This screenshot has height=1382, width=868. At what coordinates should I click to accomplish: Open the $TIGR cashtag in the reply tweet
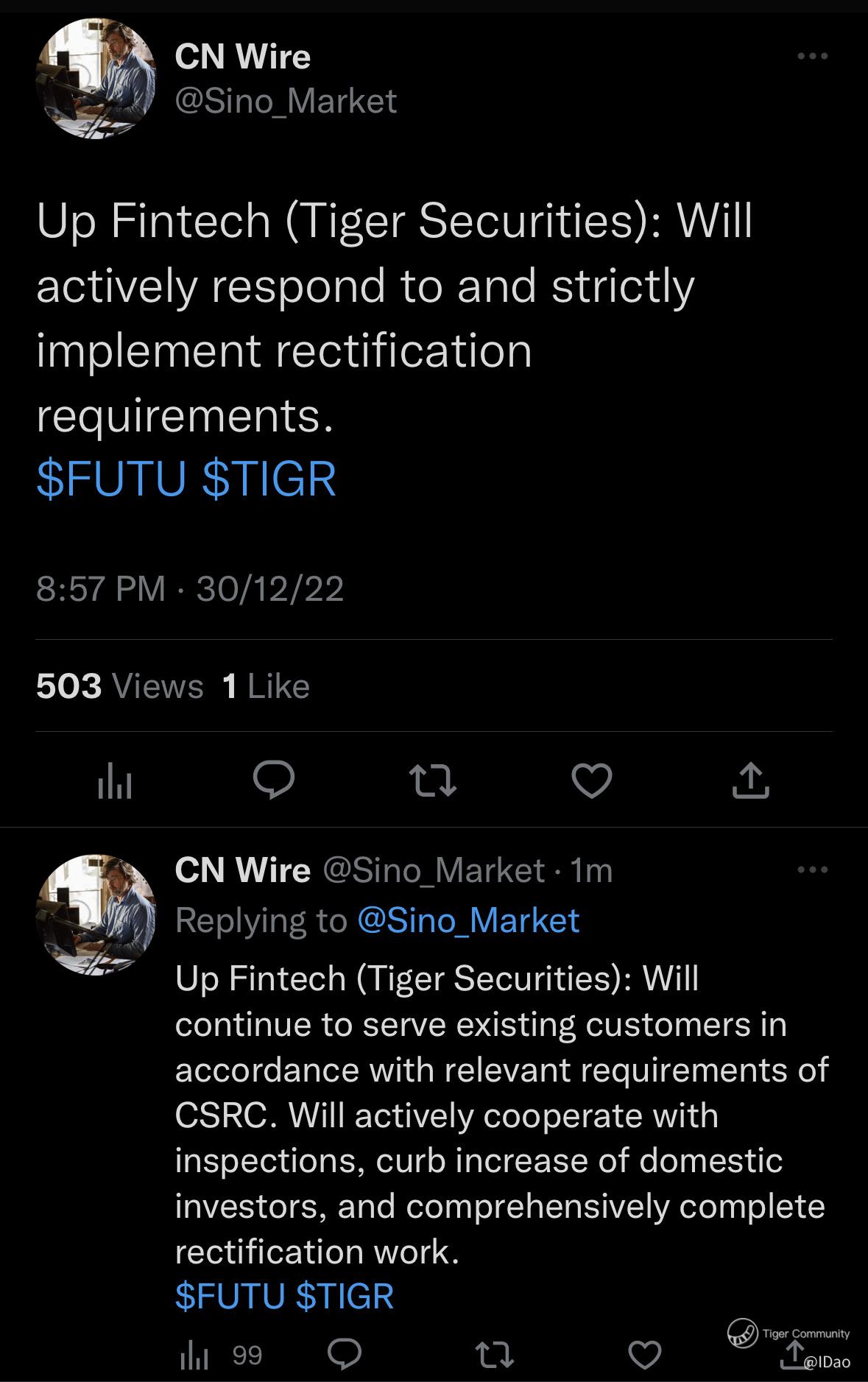[x=345, y=1296]
